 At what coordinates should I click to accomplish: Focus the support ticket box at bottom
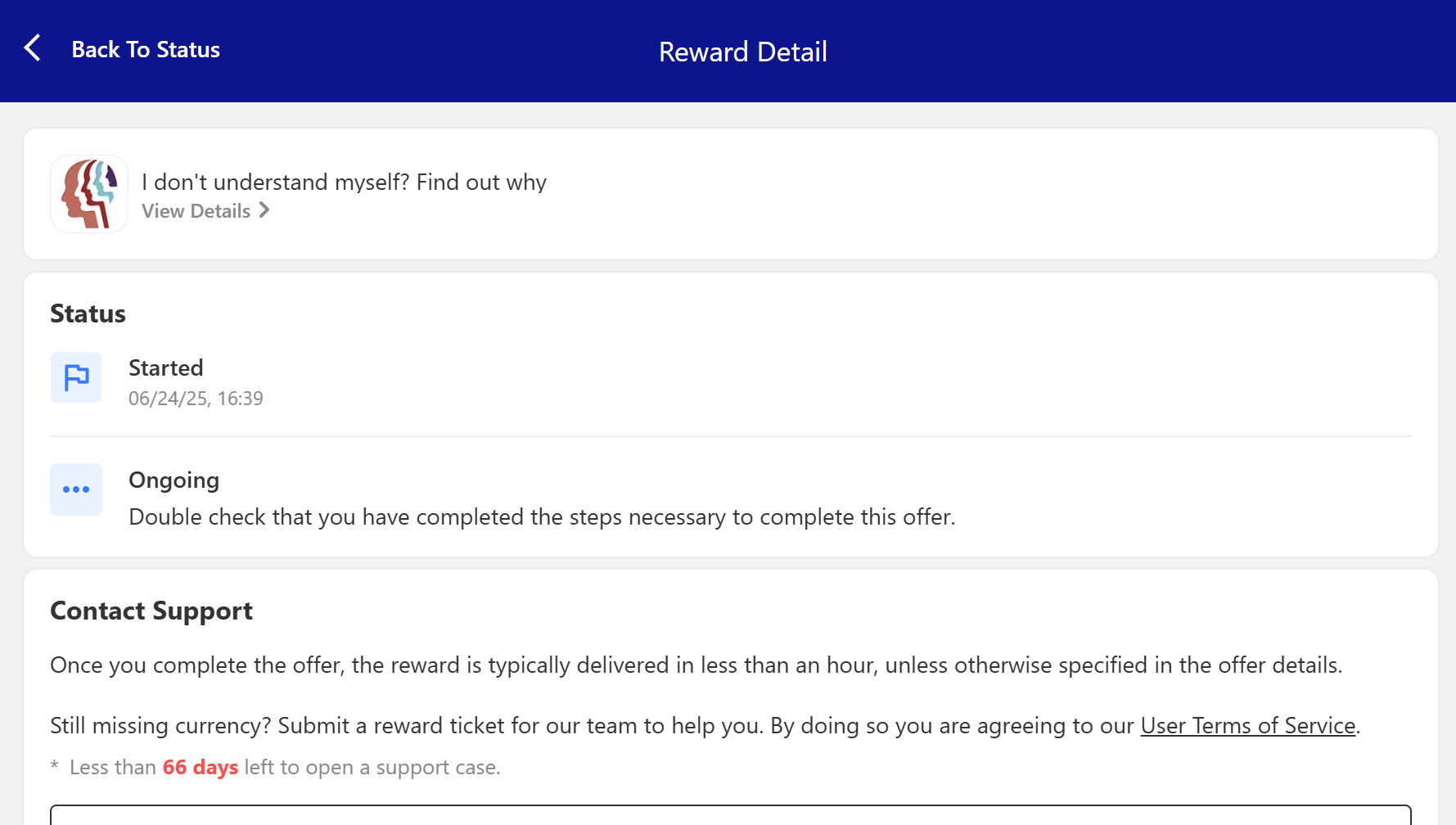pos(730,815)
